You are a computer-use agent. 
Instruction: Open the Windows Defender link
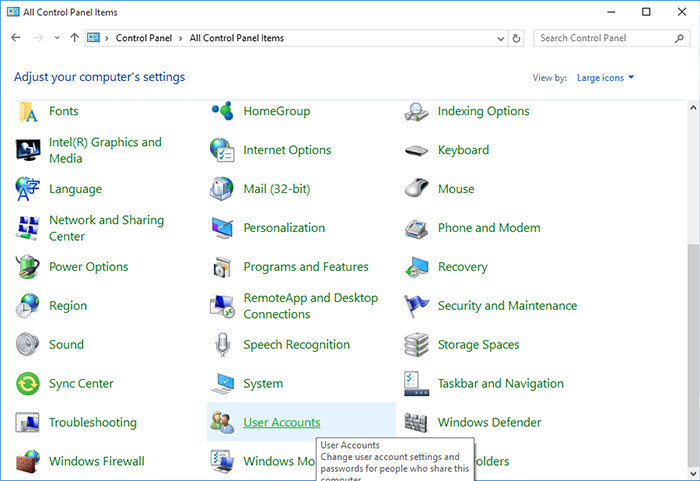(489, 422)
